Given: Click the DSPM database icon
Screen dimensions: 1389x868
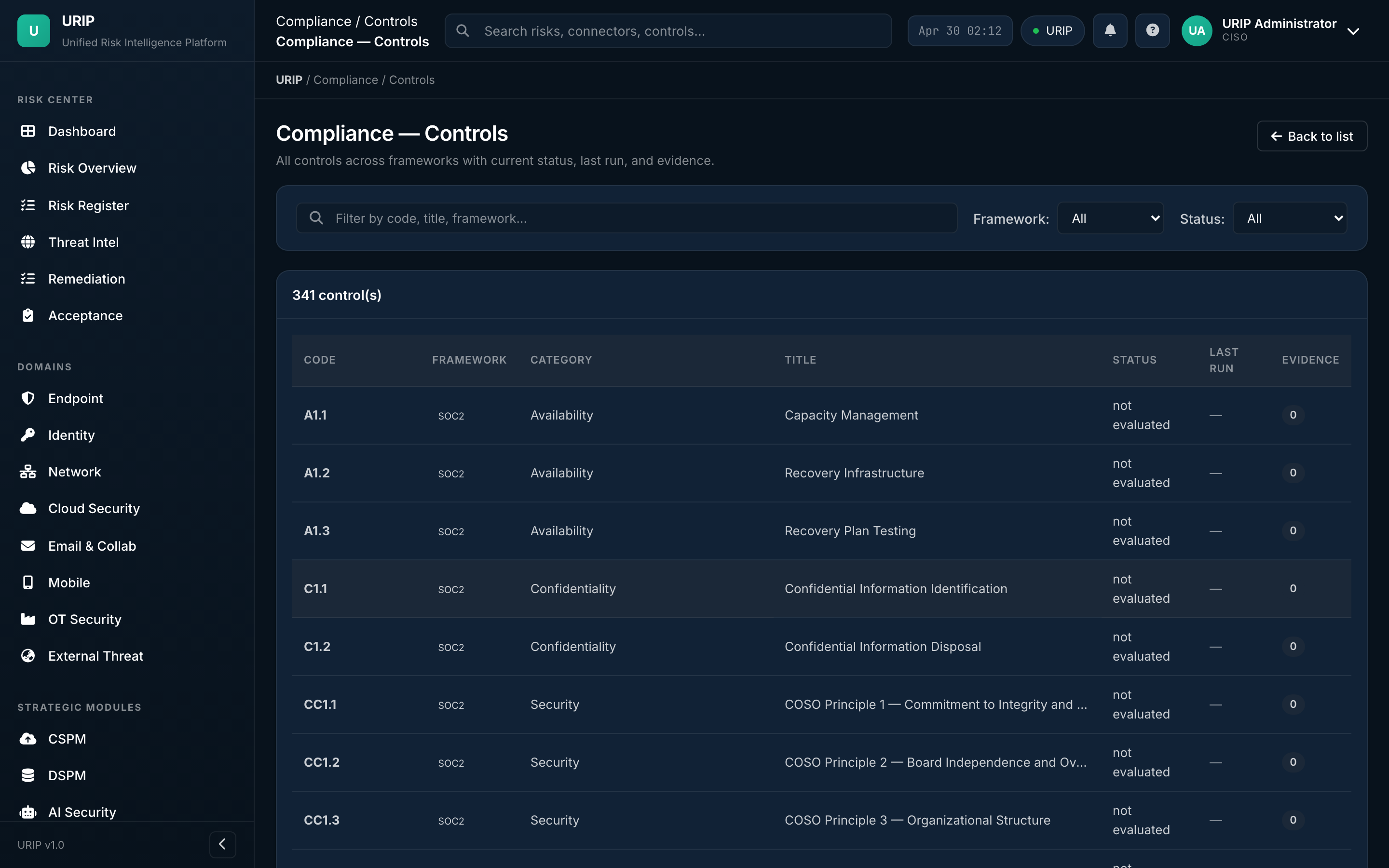Looking at the screenshot, I should tap(27, 775).
